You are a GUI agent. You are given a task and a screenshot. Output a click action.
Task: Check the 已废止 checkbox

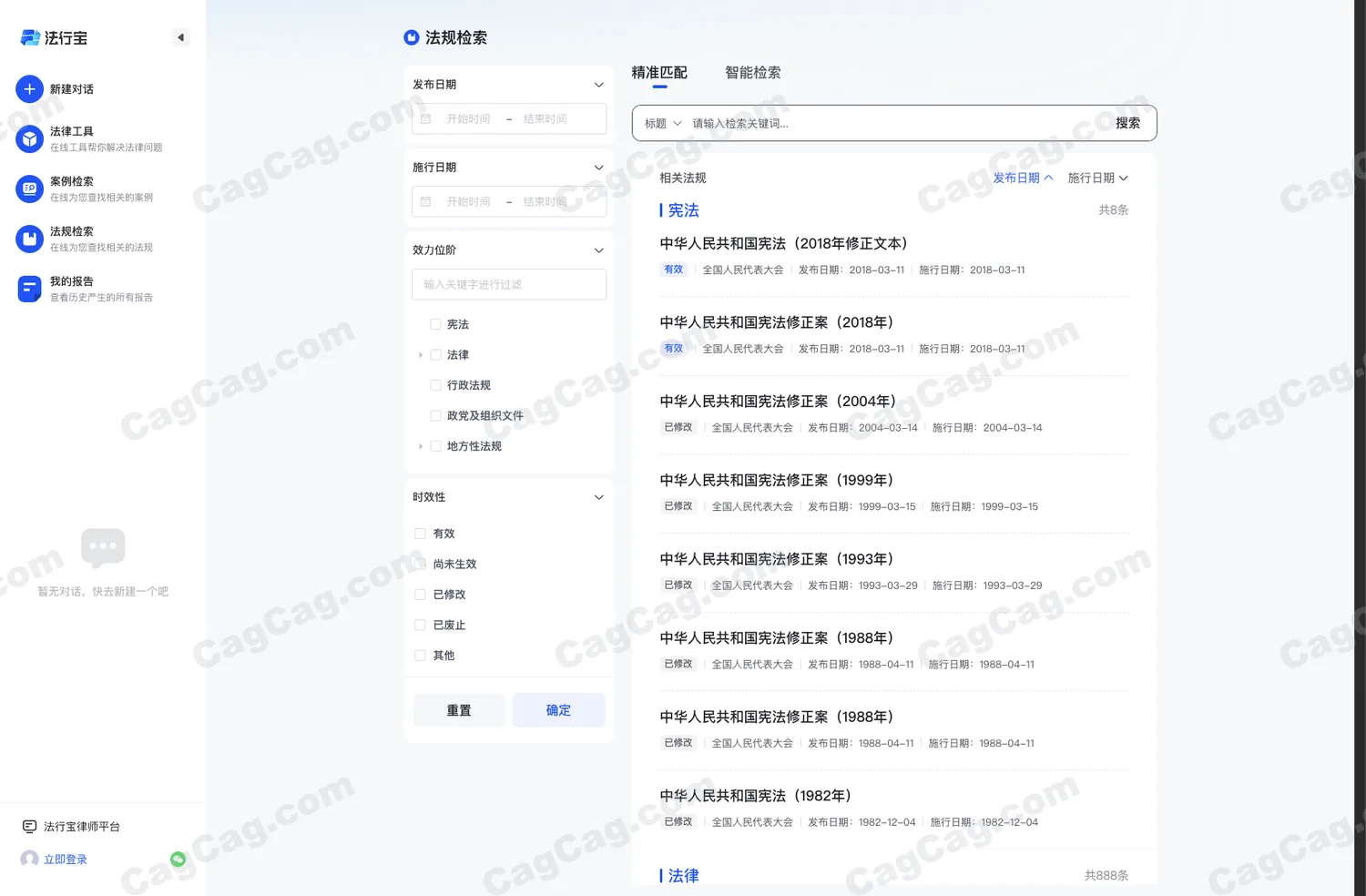point(420,626)
